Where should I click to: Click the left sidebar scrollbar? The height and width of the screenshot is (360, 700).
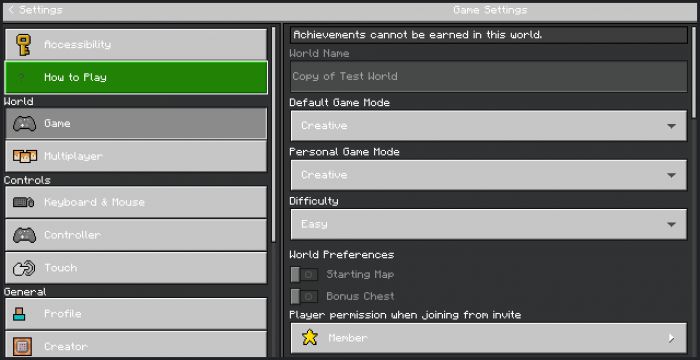[274, 134]
